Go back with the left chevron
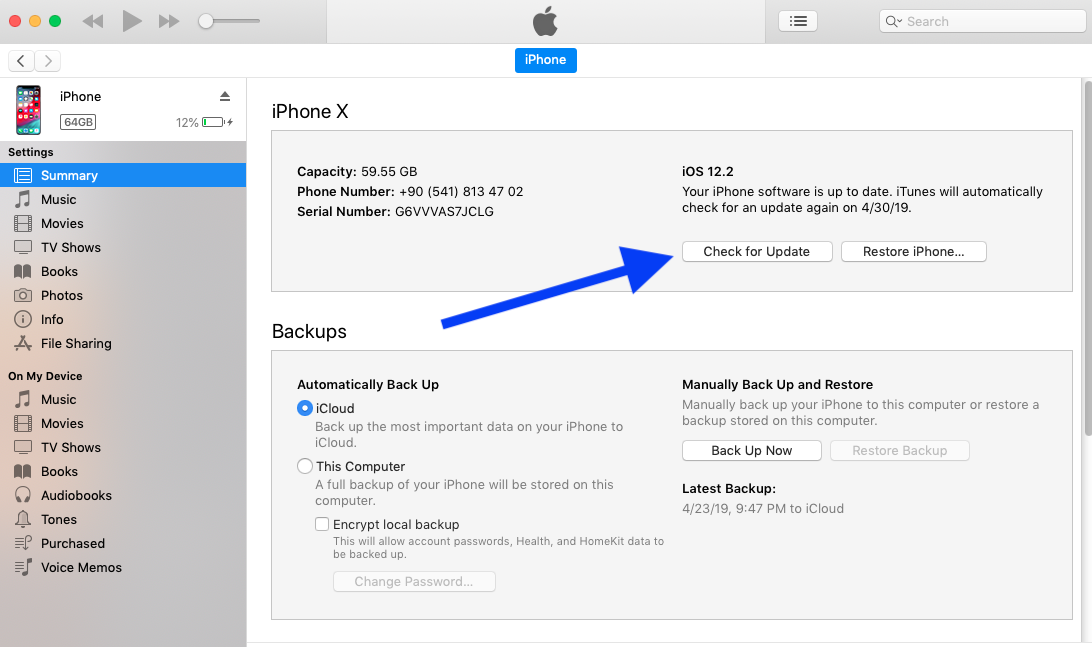The height and width of the screenshot is (647, 1092). click(21, 61)
